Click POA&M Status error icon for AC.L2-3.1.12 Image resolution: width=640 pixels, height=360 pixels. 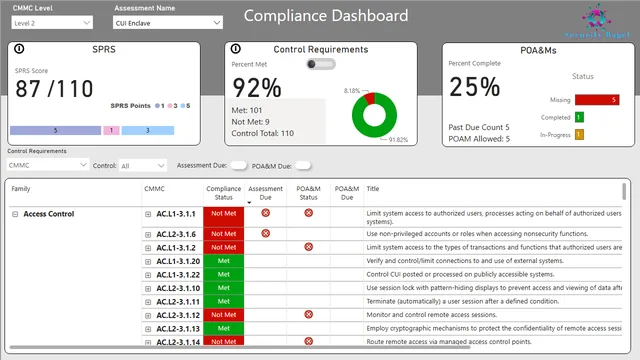[309, 314]
